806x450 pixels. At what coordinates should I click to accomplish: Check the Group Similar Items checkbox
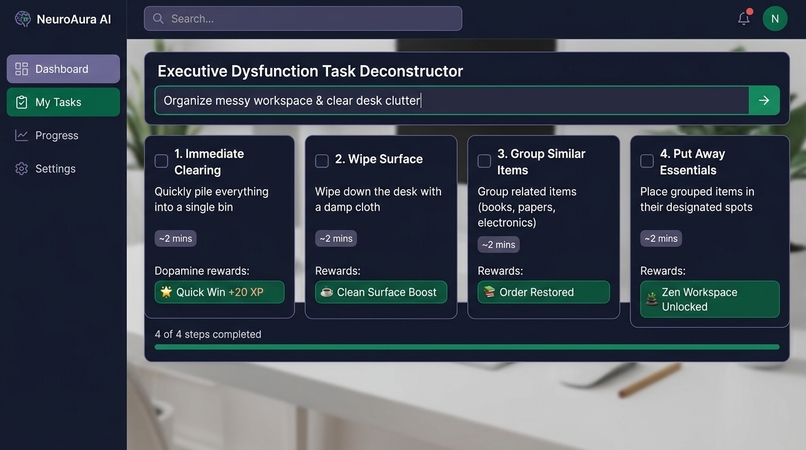[484, 161]
